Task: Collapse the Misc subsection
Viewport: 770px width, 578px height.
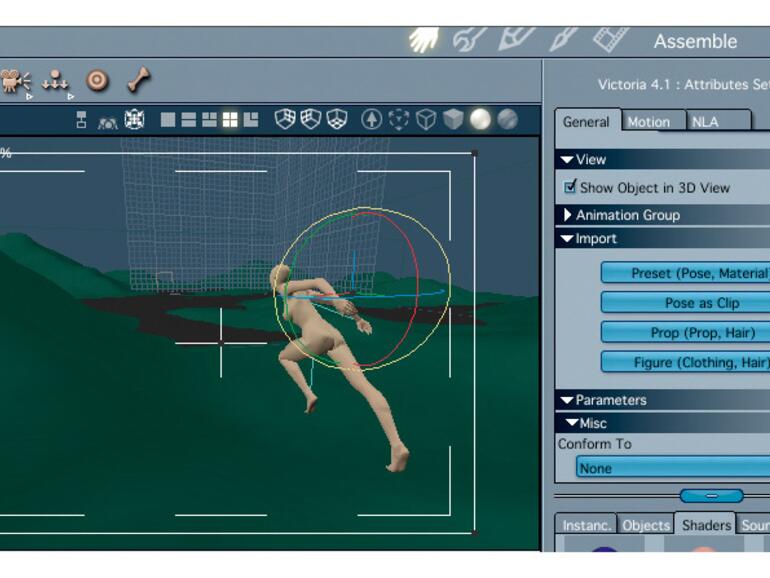Action: coord(572,422)
